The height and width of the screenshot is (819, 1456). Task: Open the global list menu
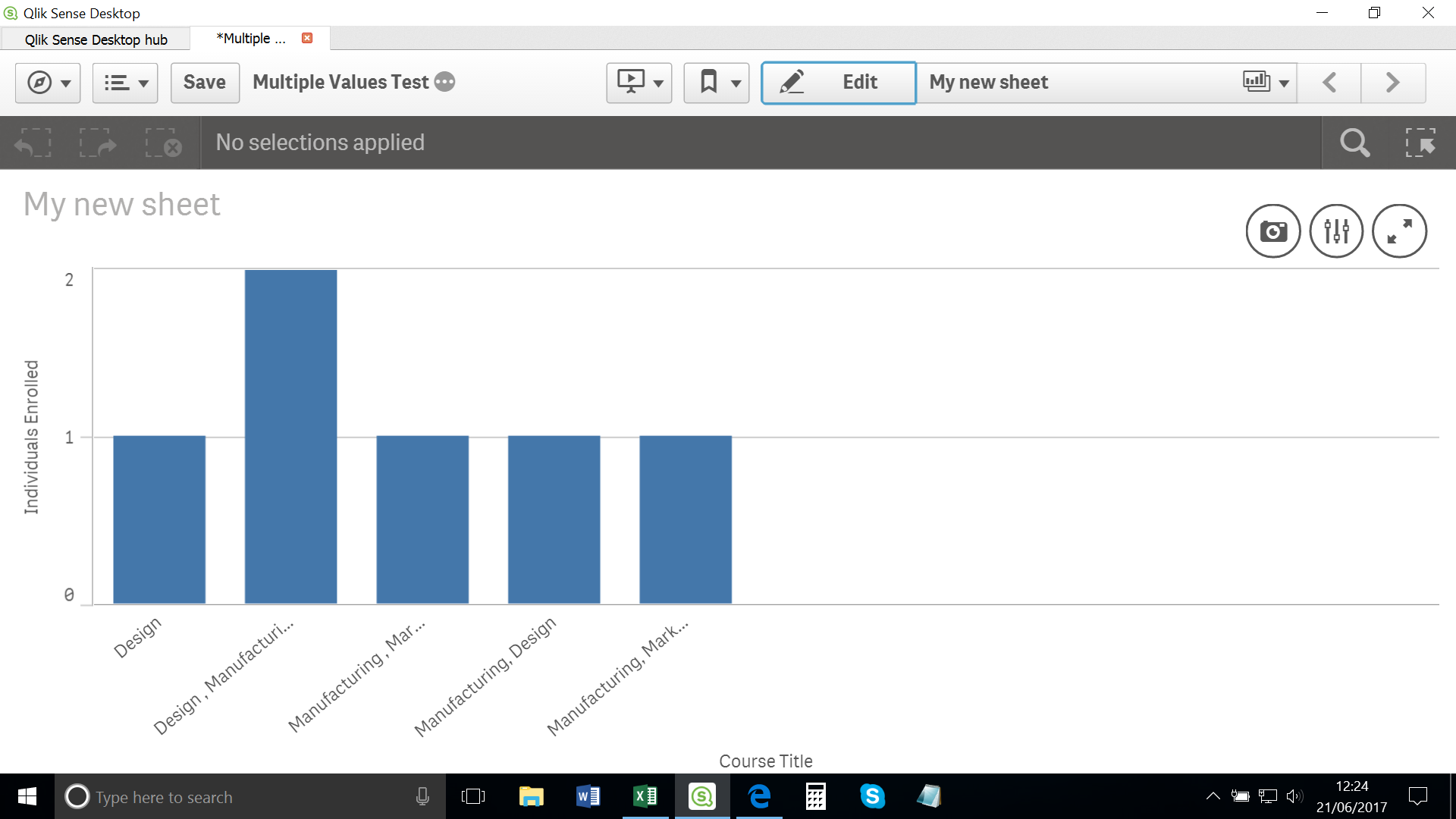(x=125, y=83)
